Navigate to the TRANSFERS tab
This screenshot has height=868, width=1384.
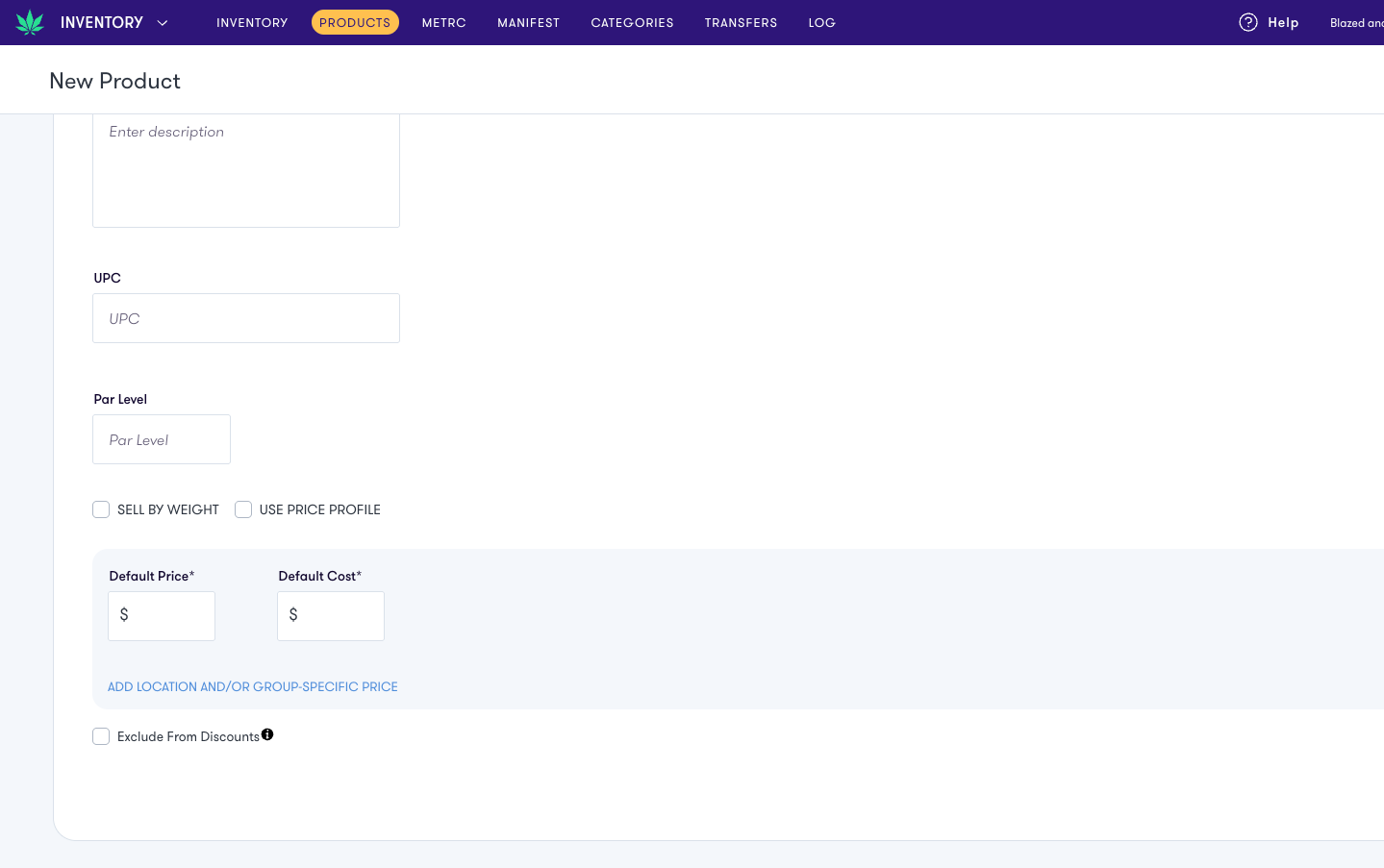741,22
